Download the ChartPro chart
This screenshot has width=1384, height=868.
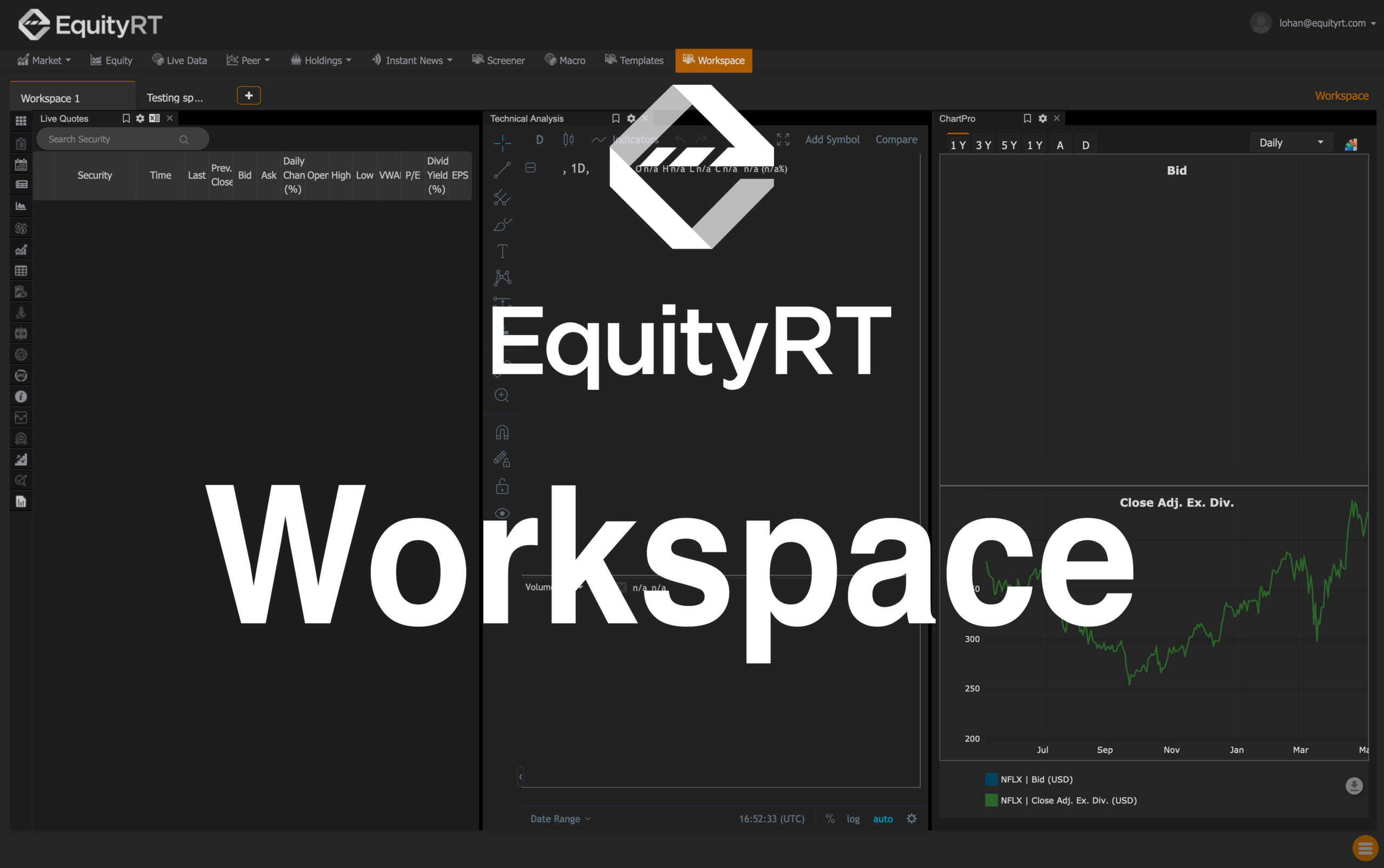pos(1354,785)
